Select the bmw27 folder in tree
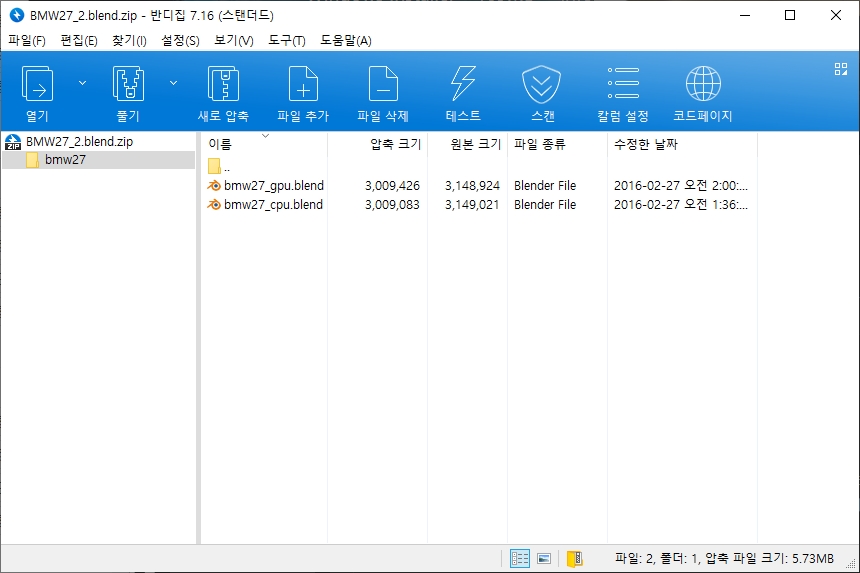 coord(65,160)
